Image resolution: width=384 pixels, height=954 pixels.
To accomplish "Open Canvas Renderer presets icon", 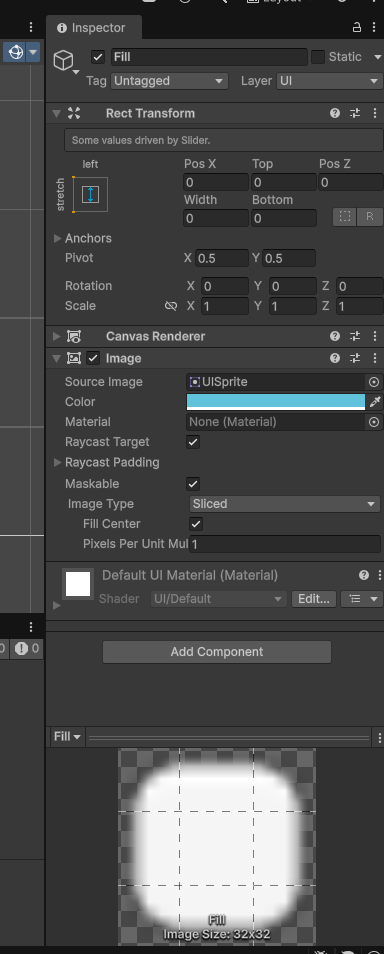I will (x=355, y=336).
